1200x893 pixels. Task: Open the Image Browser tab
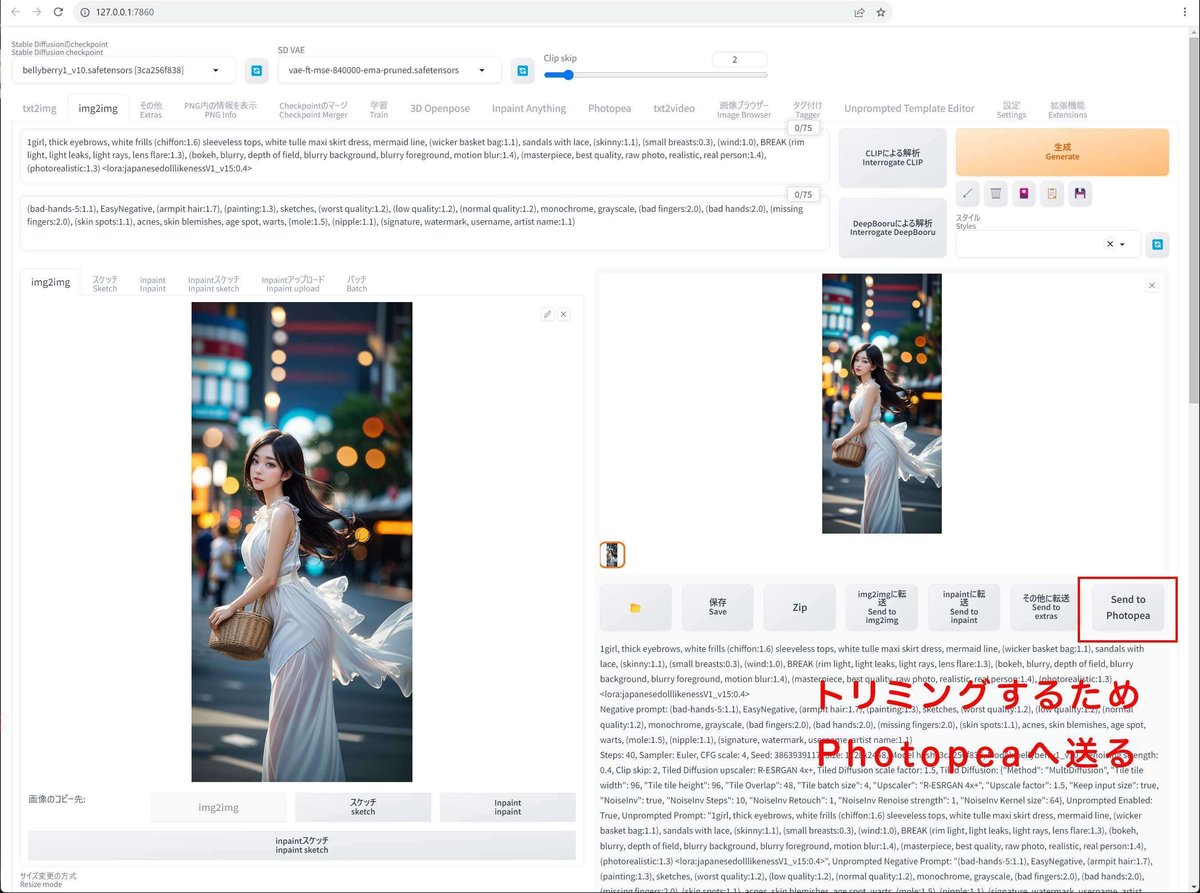tap(744, 109)
